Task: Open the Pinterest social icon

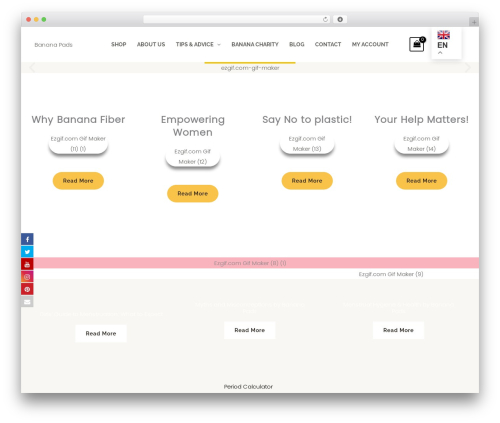Action: pos(27,289)
